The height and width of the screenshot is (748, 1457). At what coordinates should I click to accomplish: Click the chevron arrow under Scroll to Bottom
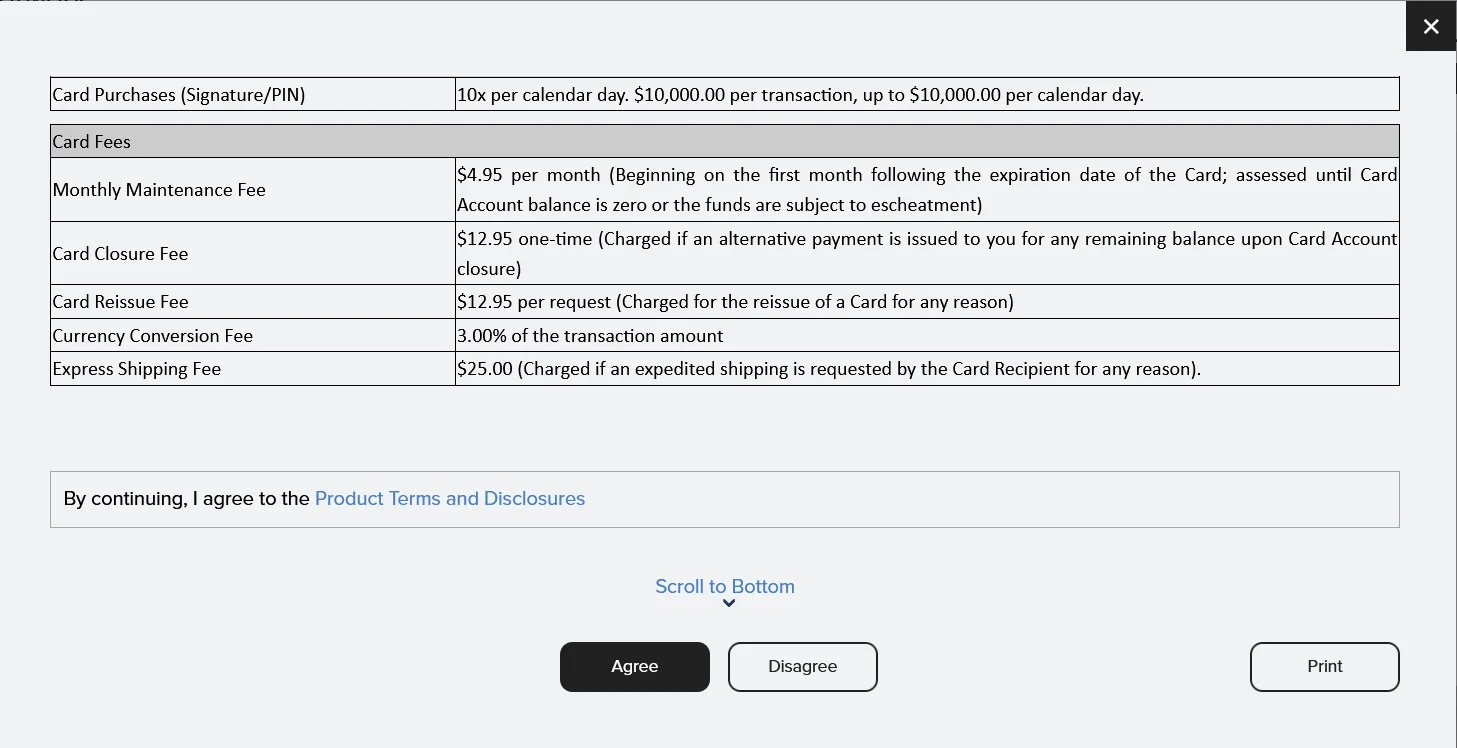point(729,603)
